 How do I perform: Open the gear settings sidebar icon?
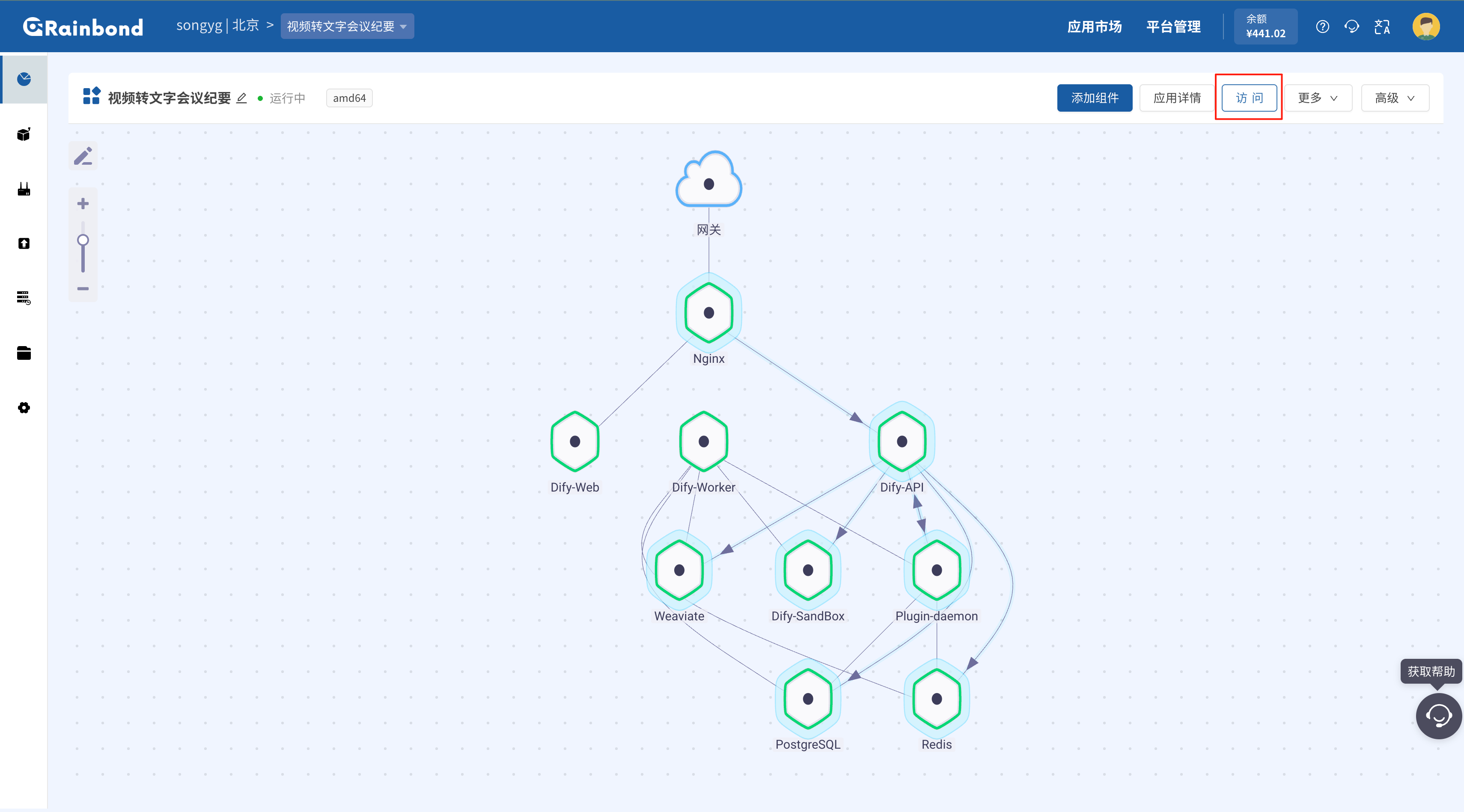click(x=24, y=408)
